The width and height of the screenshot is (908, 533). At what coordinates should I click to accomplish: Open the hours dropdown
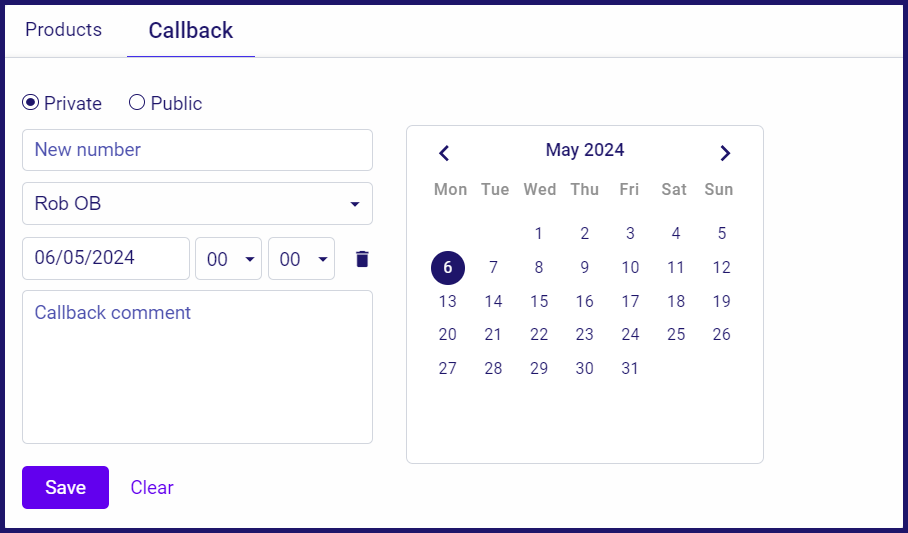(228, 258)
